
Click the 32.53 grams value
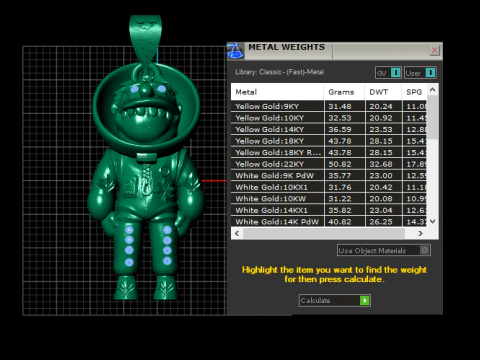point(340,118)
